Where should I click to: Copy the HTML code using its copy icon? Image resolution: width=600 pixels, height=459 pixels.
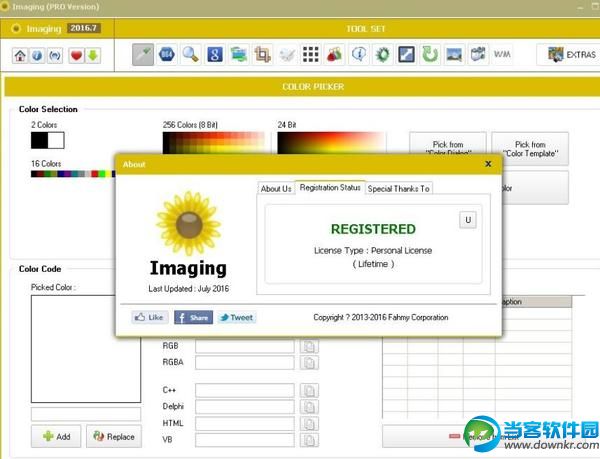309,423
